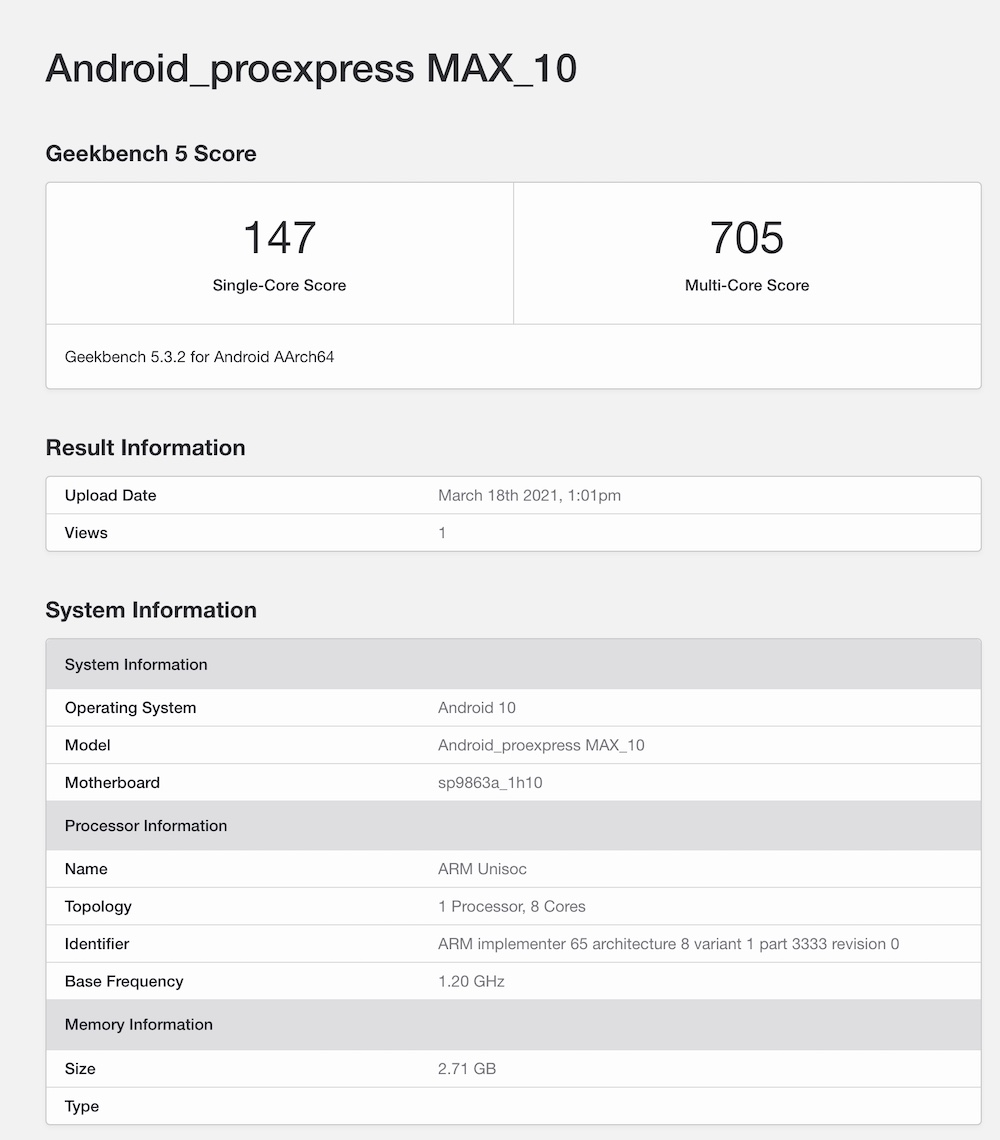Click the large System Information section heading
The height and width of the screenshot is (1140, 1000).
click(x=151, y=609)
